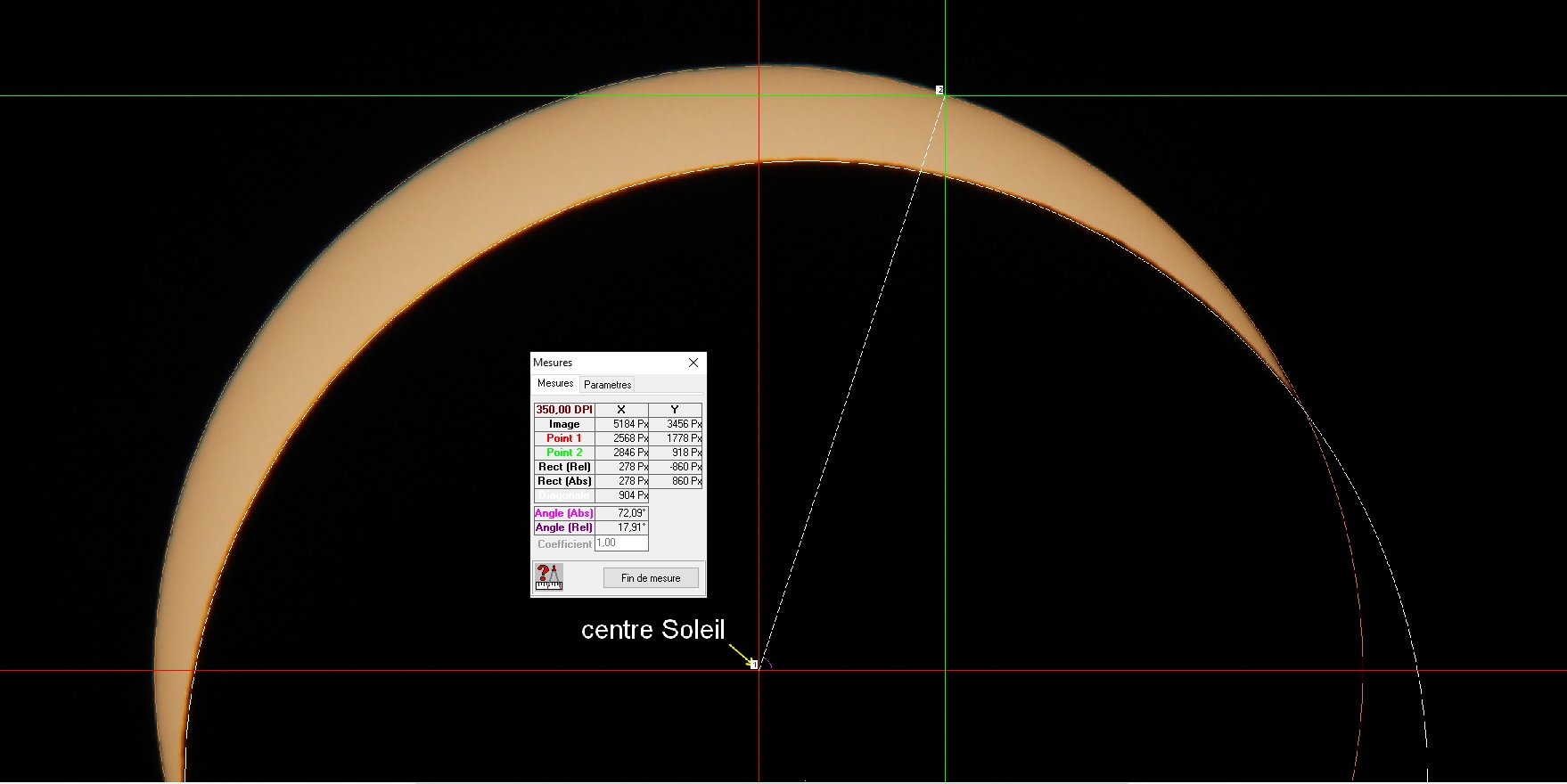The image size is (1567, 784).
Task: Click the green Point 2 label
Action: (x=564, y=453)
